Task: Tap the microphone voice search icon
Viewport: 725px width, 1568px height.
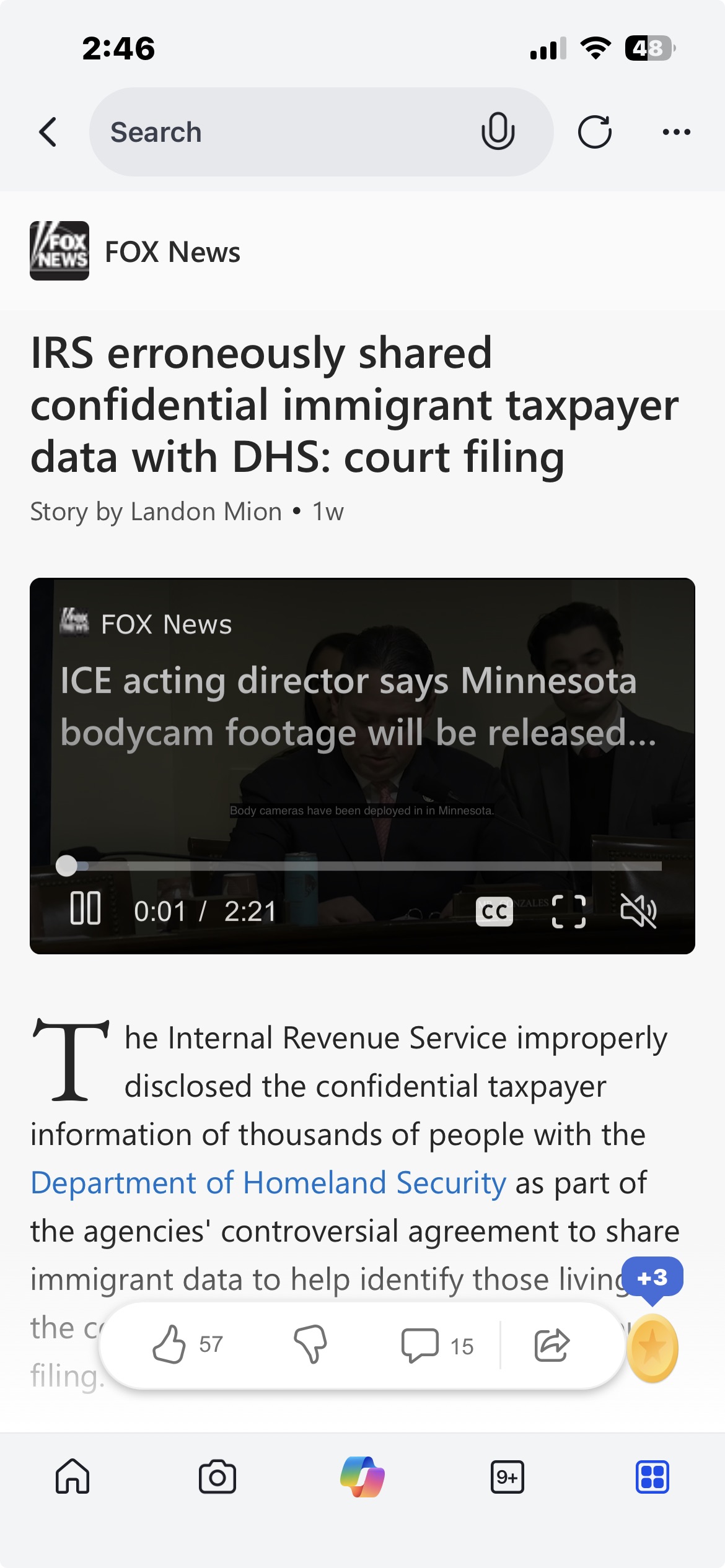Action: [498, 131]
